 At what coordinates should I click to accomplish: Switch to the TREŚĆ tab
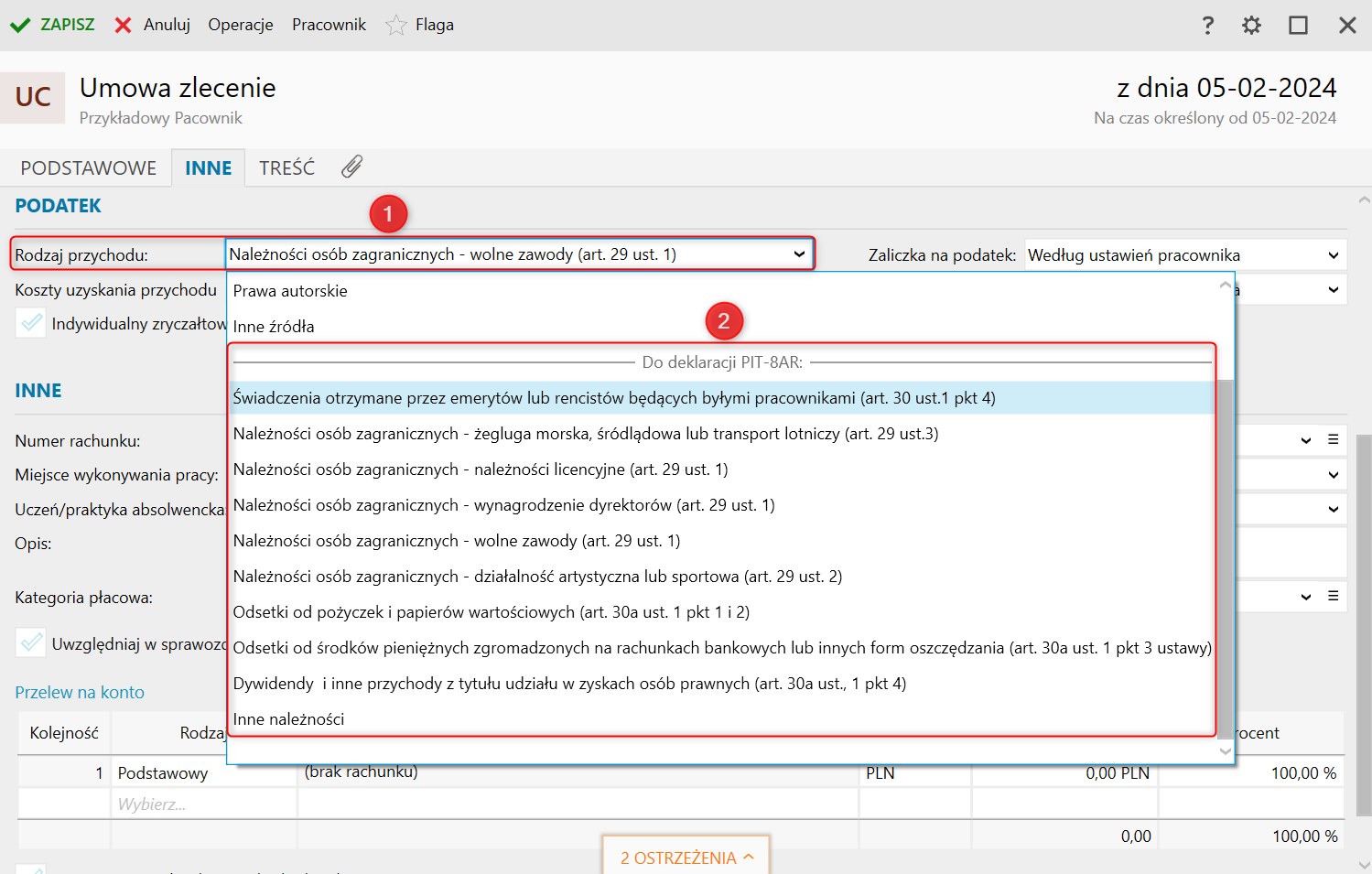(286, 168)
